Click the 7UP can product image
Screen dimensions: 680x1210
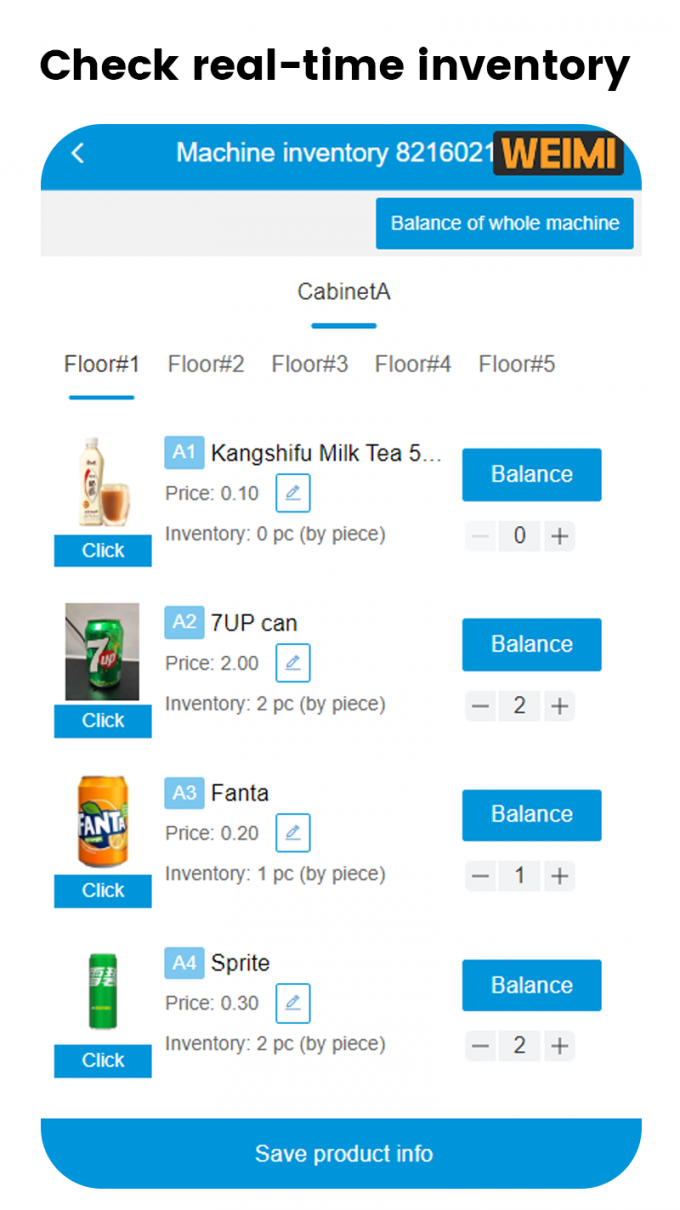(x=102, y=652)
